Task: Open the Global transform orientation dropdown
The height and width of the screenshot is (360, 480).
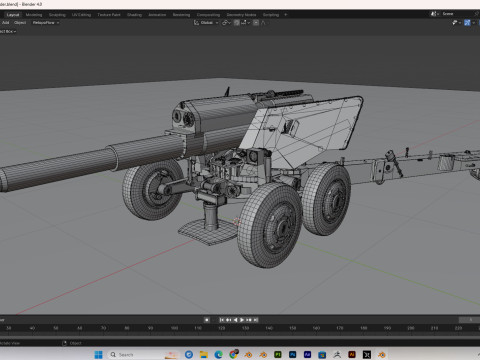Action: click(206, 23)
